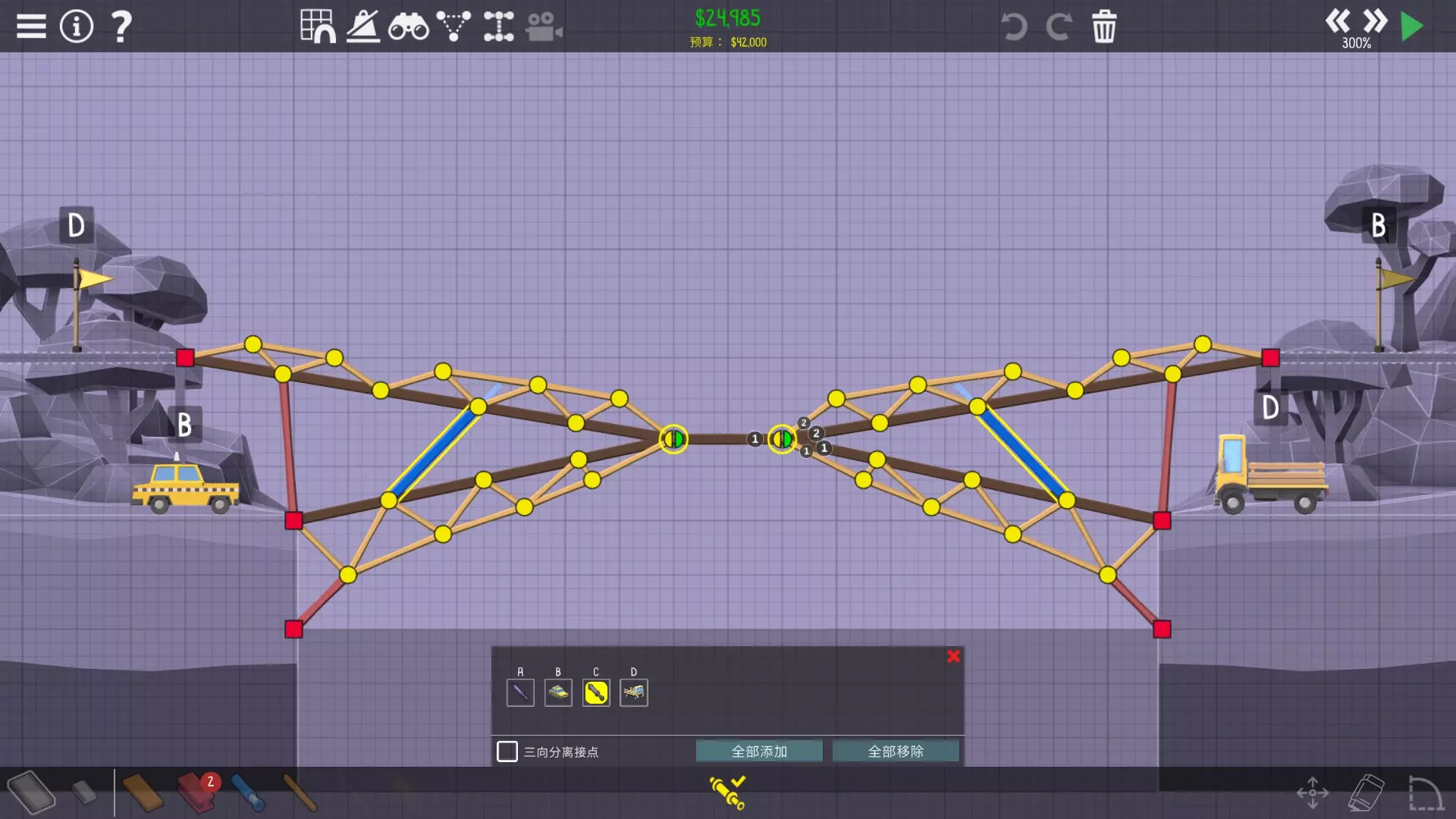1456x819 pixels.
Task: Increase simulation speed with right arrows
Action: click(x=1375, y=21)
